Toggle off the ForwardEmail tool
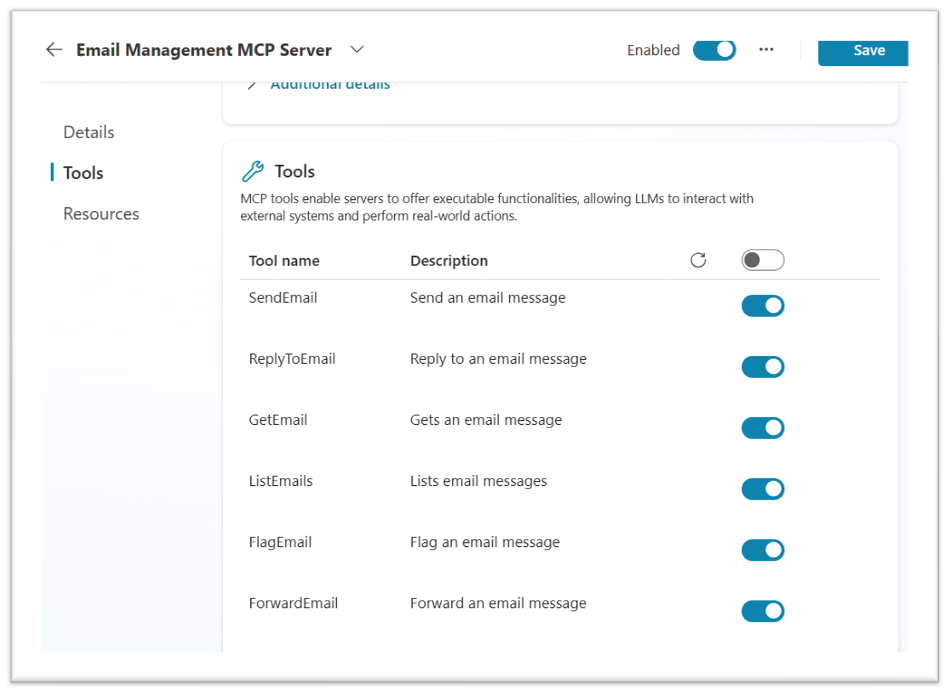The height and width of the screenshot is (694, 948). (762, 611)
